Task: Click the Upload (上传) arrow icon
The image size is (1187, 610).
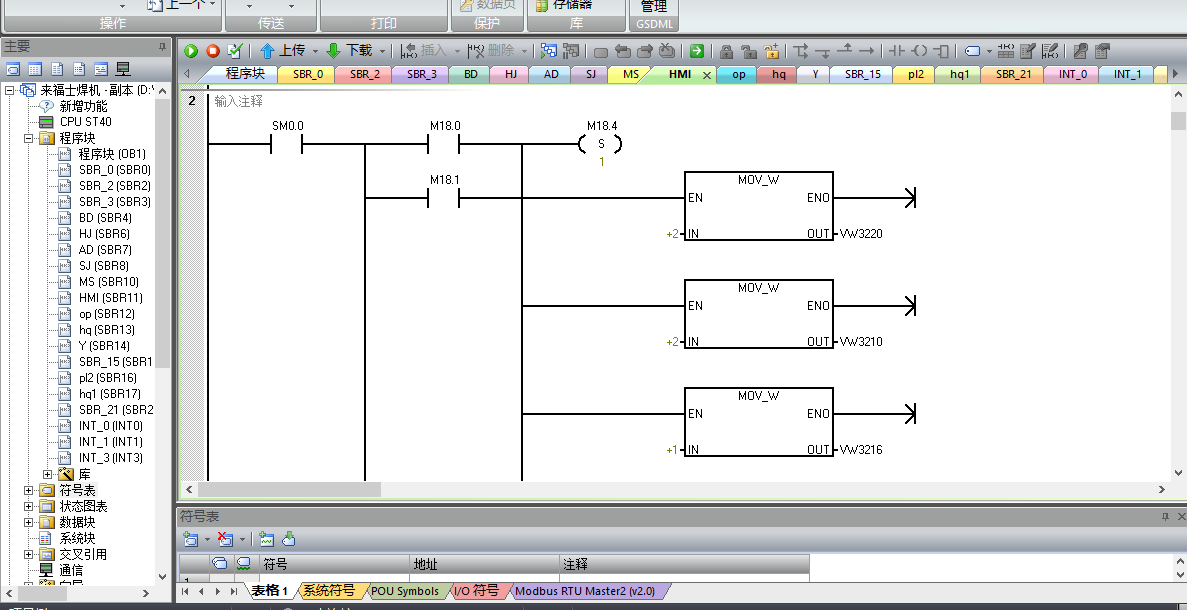Action: click(x=267, y=51)
